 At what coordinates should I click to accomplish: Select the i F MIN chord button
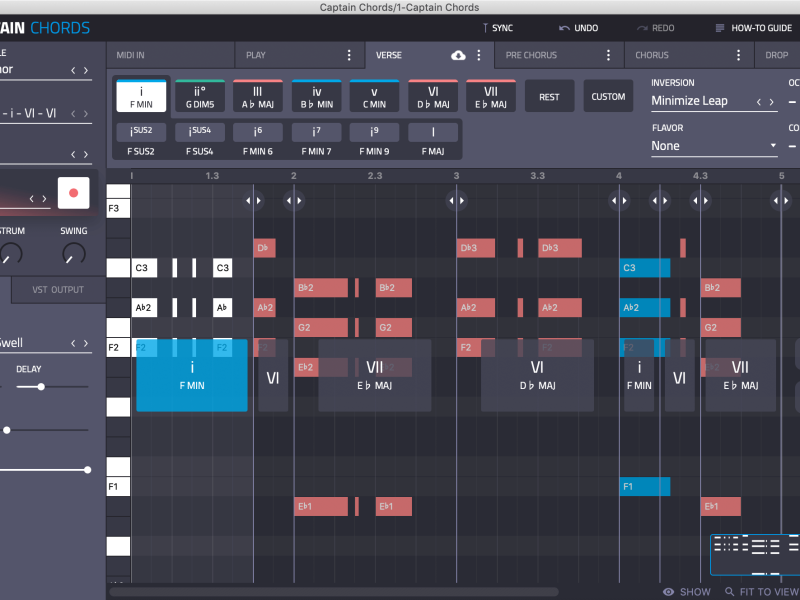click(141, 96)
